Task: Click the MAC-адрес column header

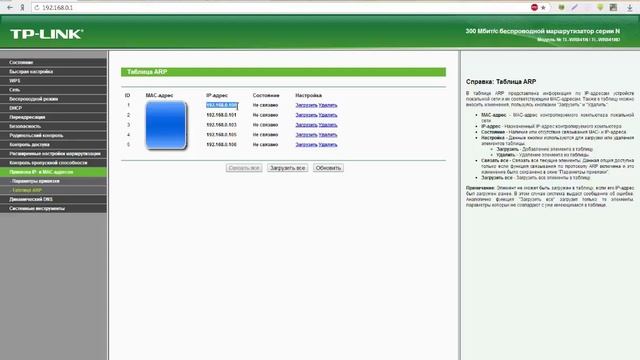Action: (159, 96)
